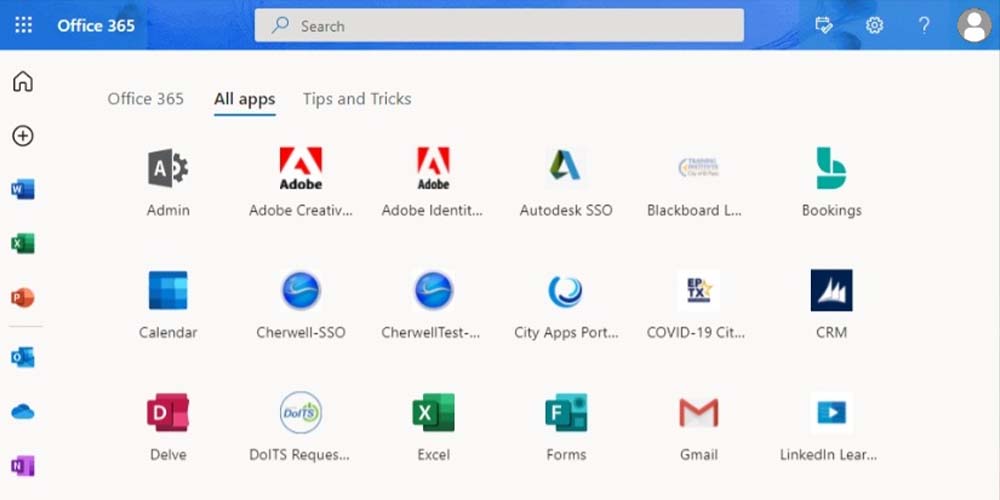Viewport: 1000px width, 500px height.
Task: Open the account profile avatar
Action: click(x=974, y=26)
